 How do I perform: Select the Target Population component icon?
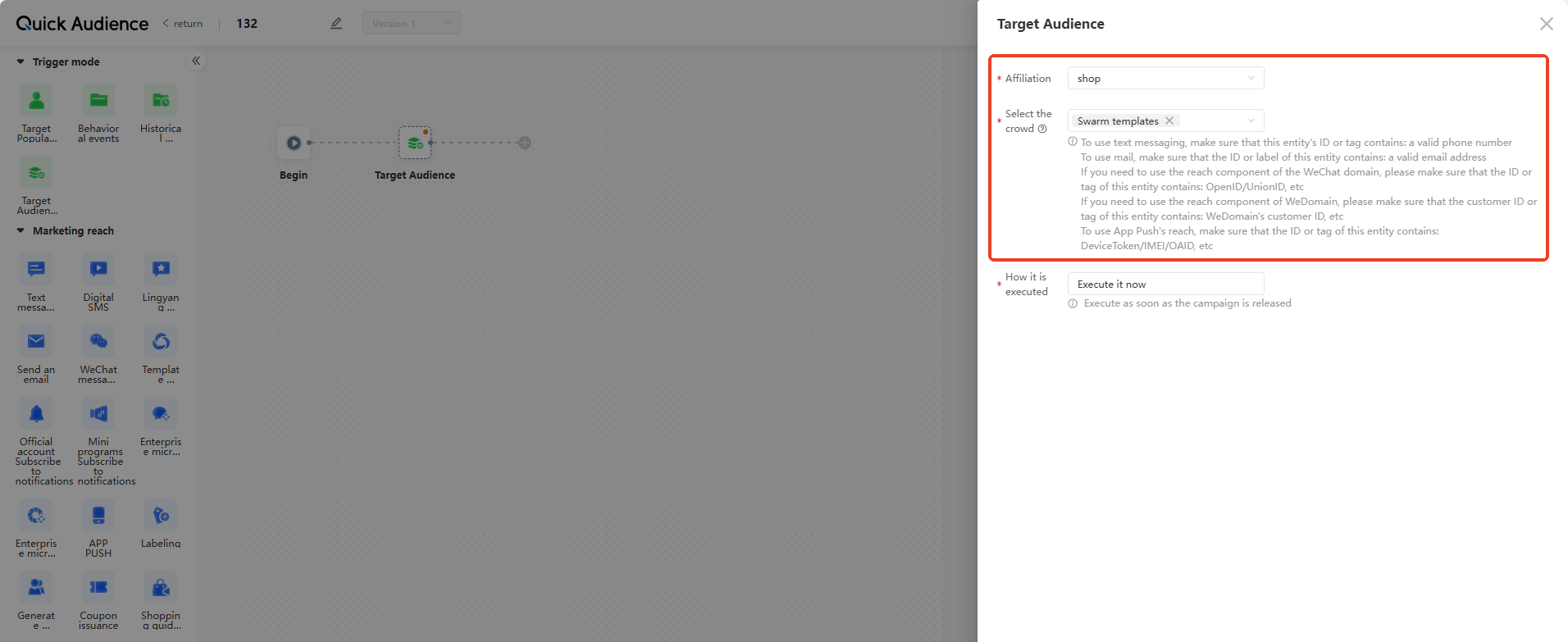coord(36,100)
